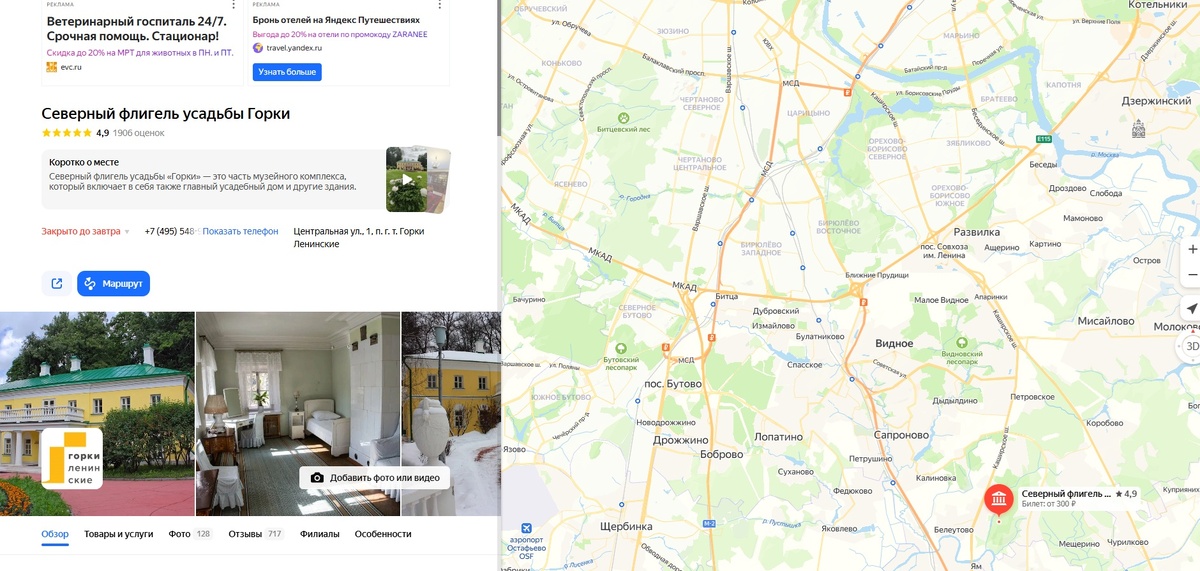Open the Фото tab
1200x571 pixels.
click(190, 534)
